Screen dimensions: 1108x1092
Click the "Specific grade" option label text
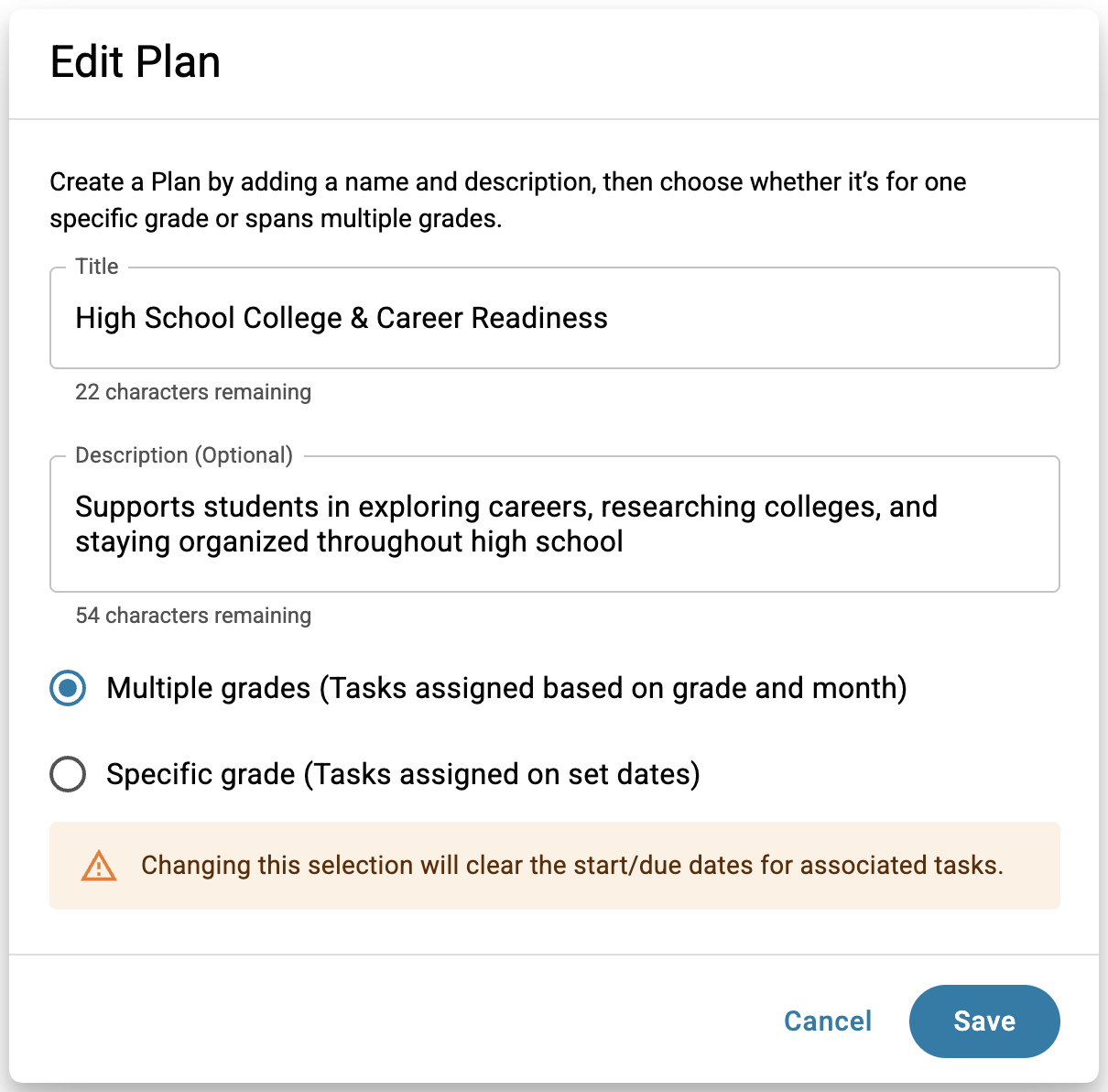[x=403, y=774]
